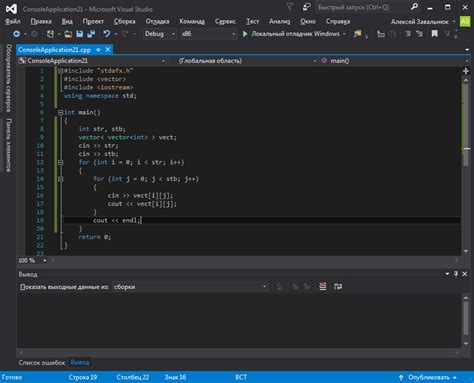
Task: Click the Visual Studio logo icon
Action: click(x=11, y=9)
